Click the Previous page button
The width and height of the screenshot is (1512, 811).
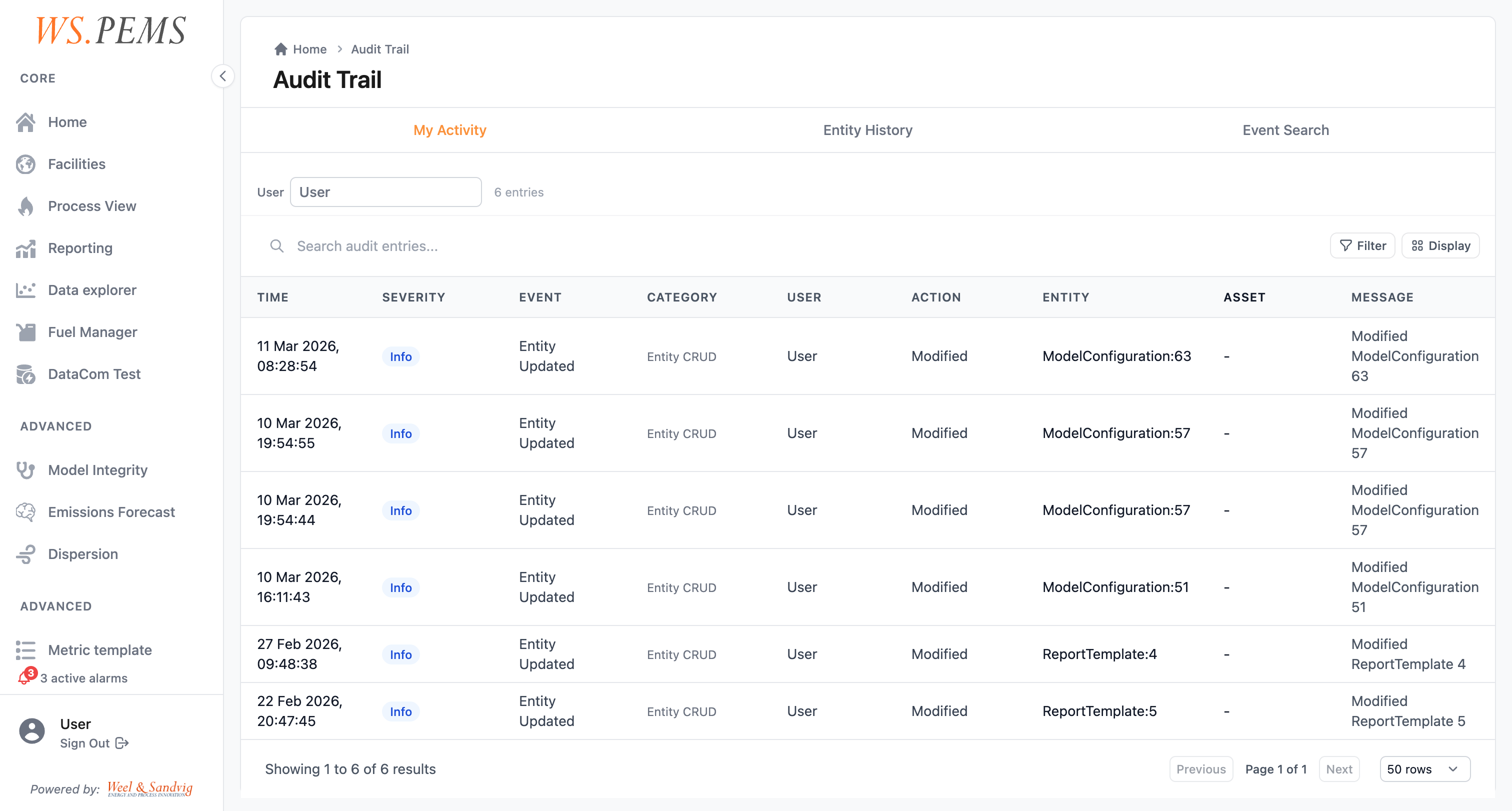tap(1201, 768)
